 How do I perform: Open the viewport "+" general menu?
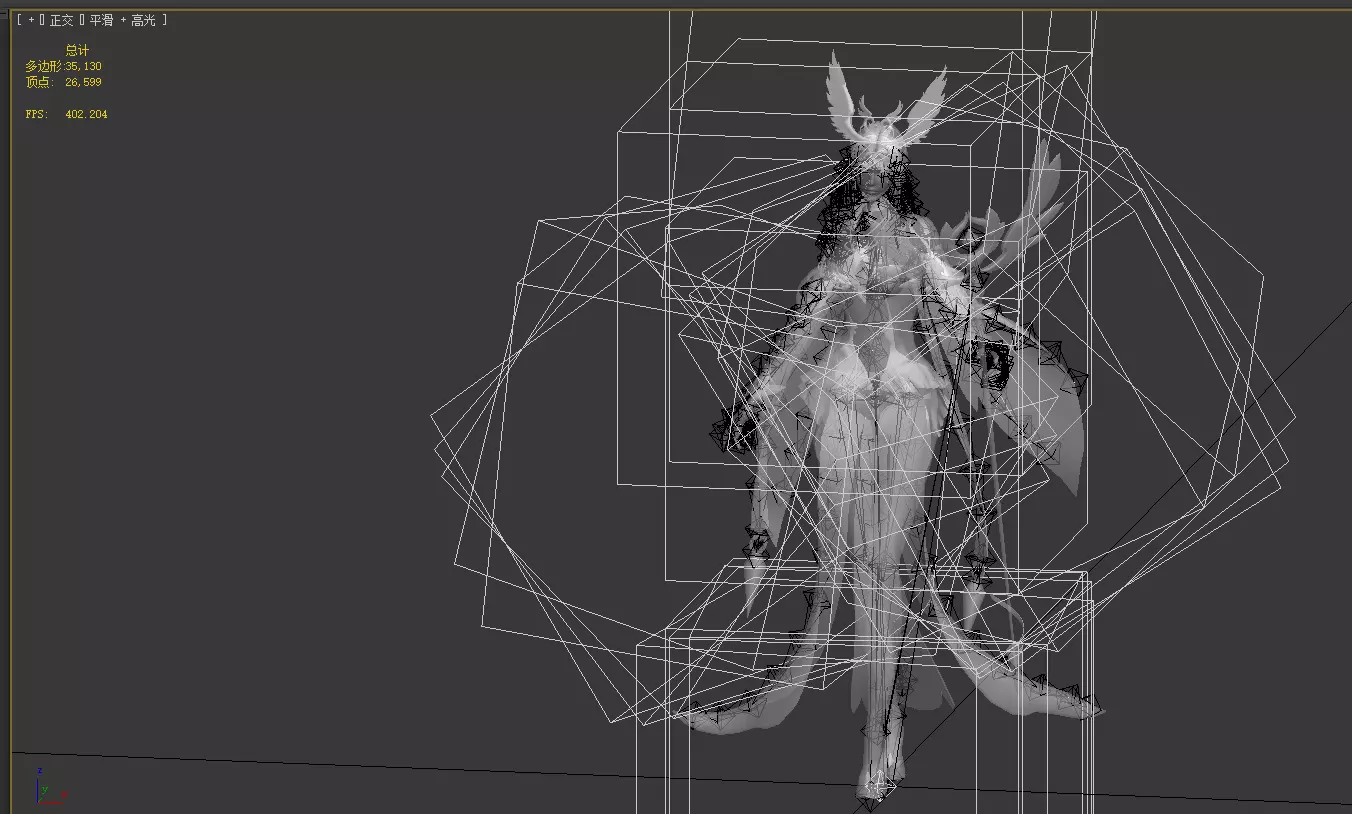click(x=31, y=20)
